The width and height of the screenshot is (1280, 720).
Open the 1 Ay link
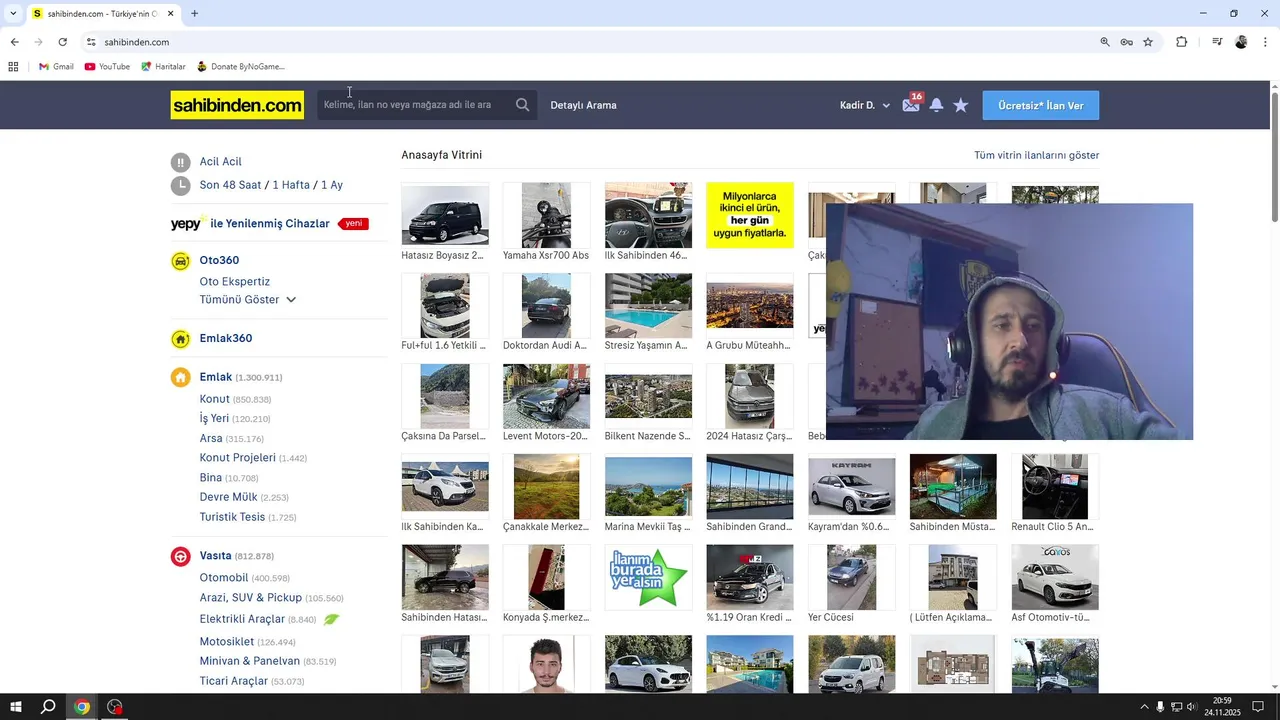pyautogui.click(x=332, y=185)
